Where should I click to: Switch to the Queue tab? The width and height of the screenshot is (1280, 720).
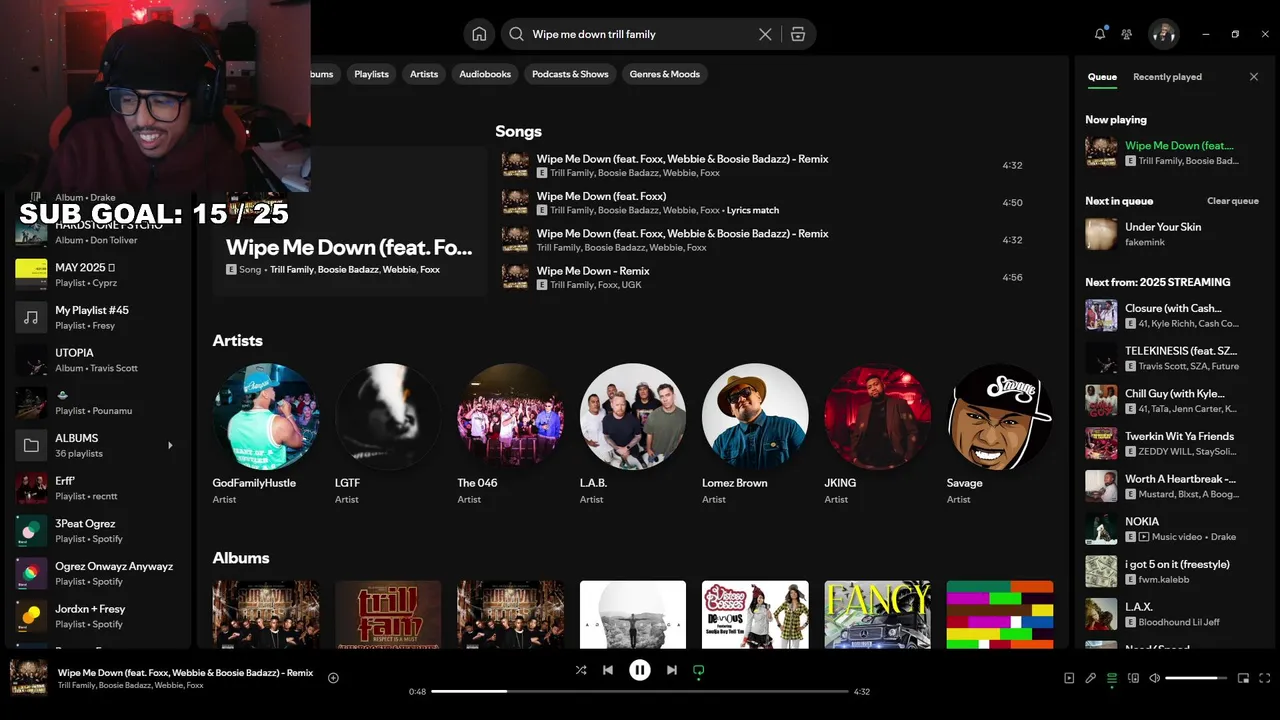(1102, 77)
